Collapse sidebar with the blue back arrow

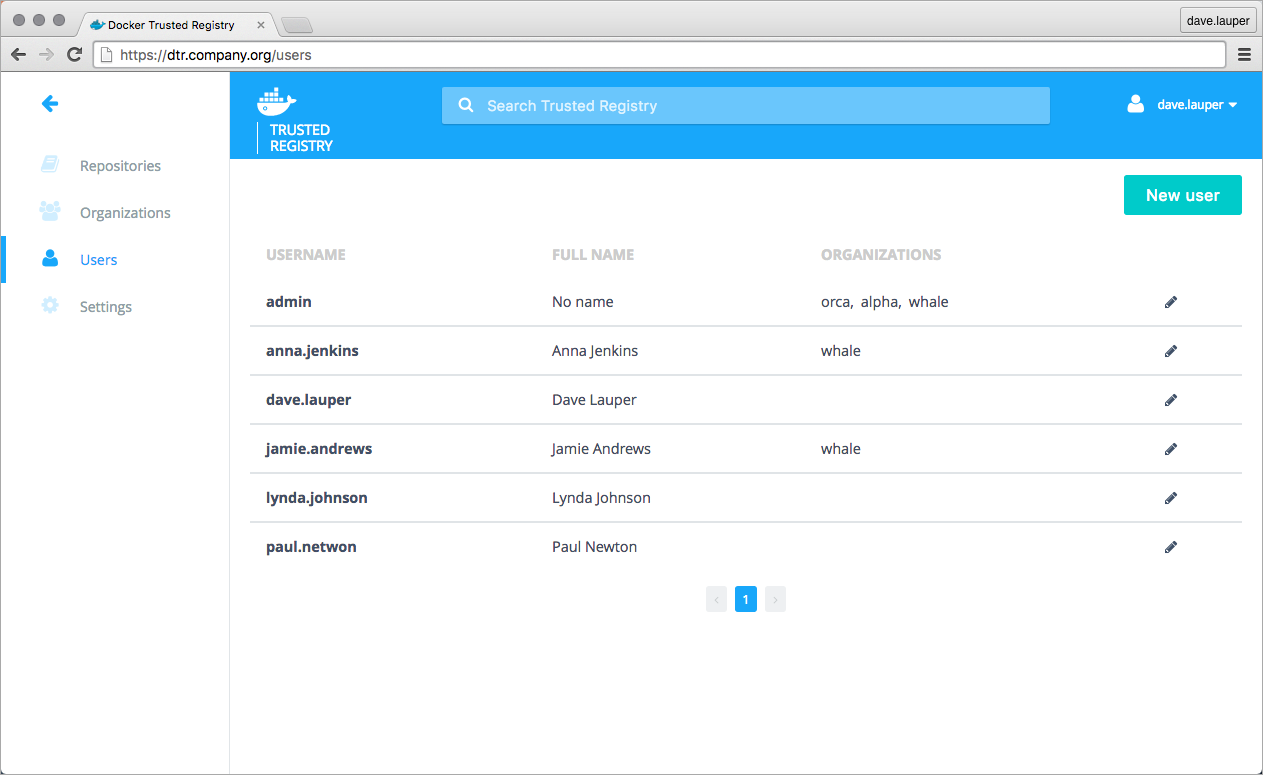click(49, 103)
